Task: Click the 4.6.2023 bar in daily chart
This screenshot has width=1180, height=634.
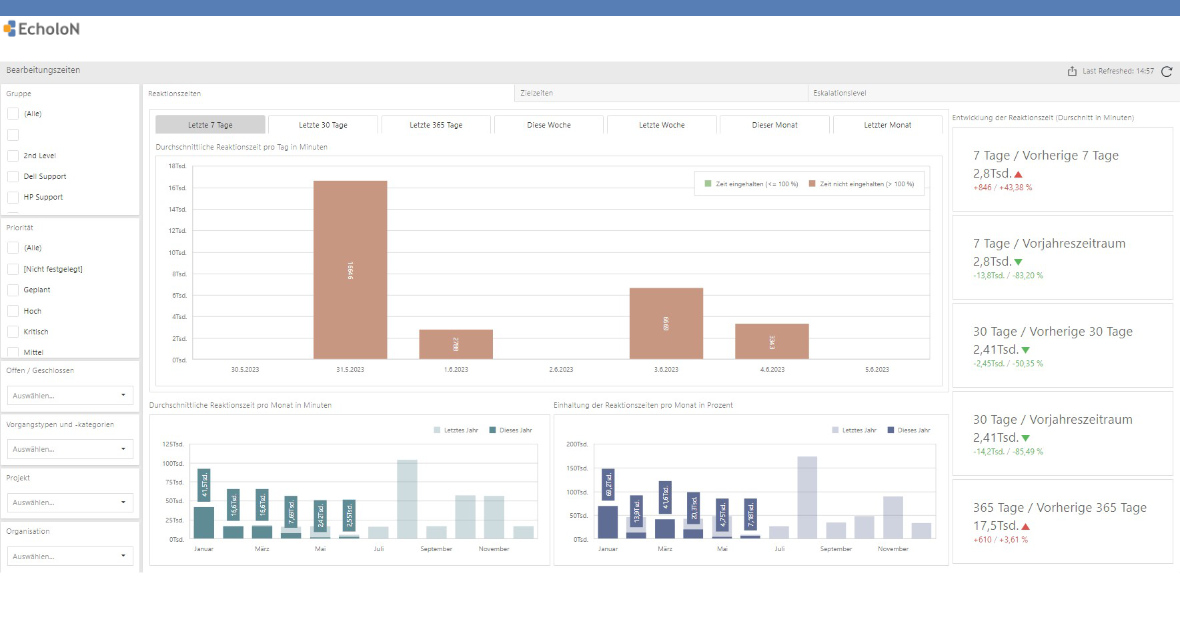Action: (772, 342)
